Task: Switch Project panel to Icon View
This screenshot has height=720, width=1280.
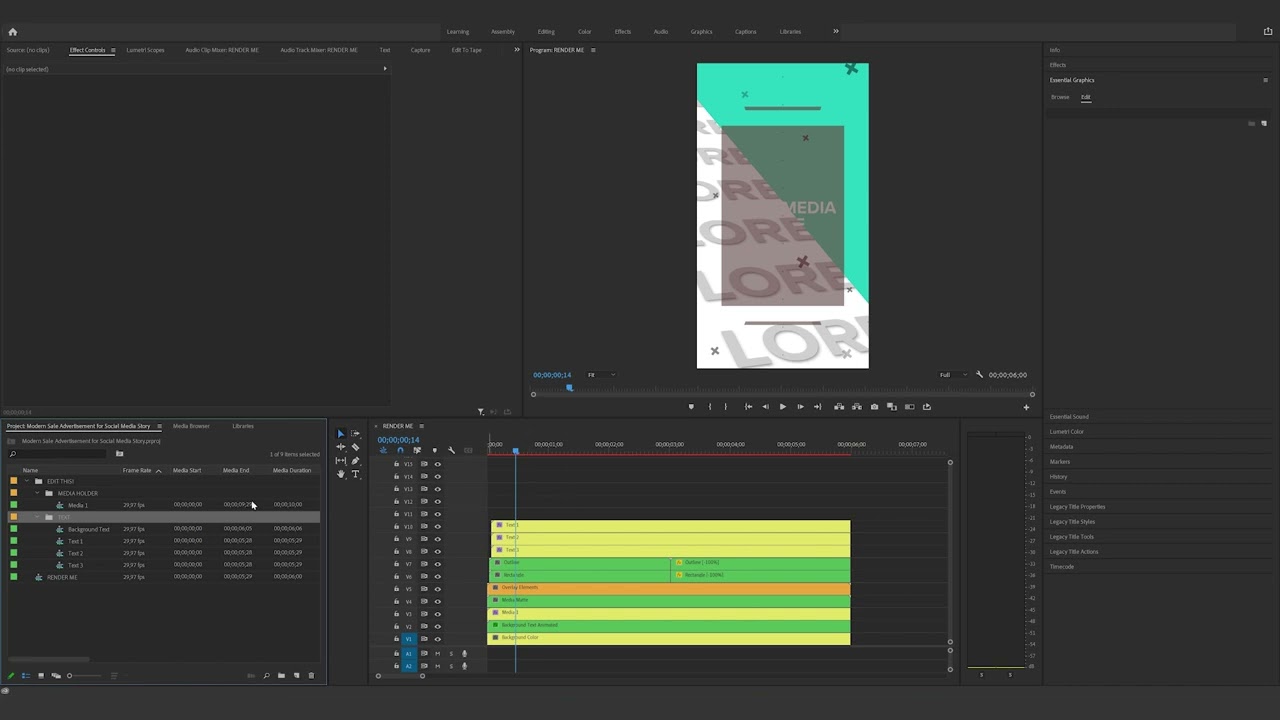Action: pyautogui.click(x=41, y=676)
